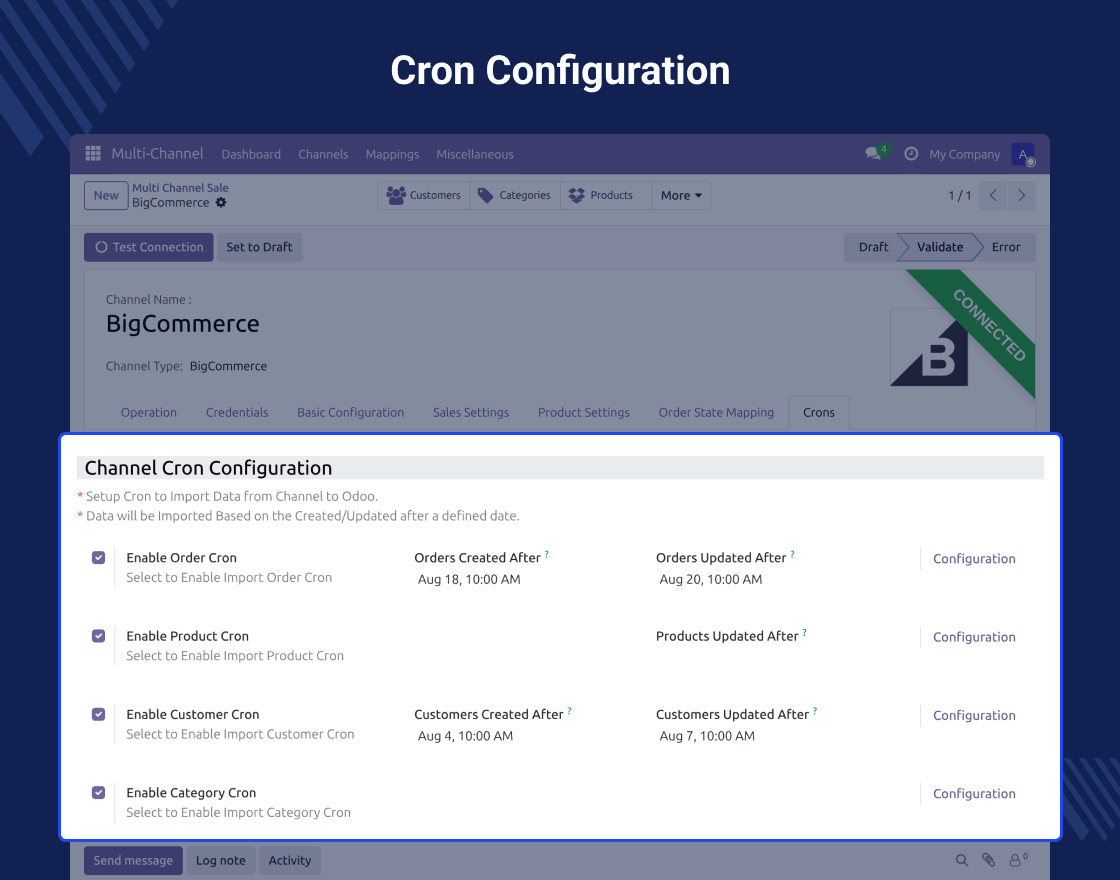Open the messages chat icon
This screenshot has height=880, width=1120.
(x=873, y=154)
